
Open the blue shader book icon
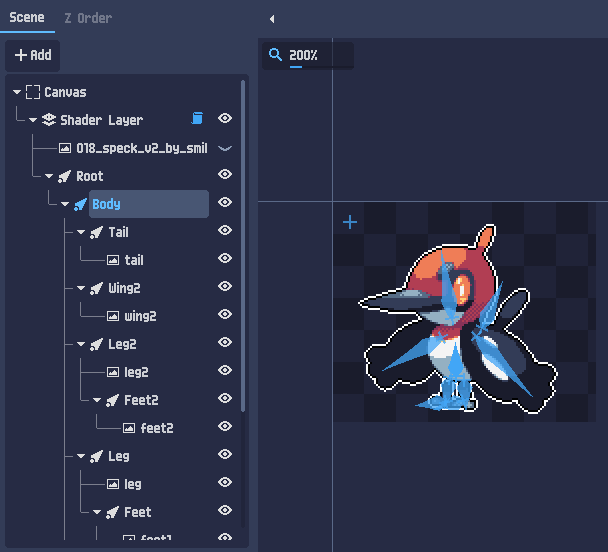(197, 118)
